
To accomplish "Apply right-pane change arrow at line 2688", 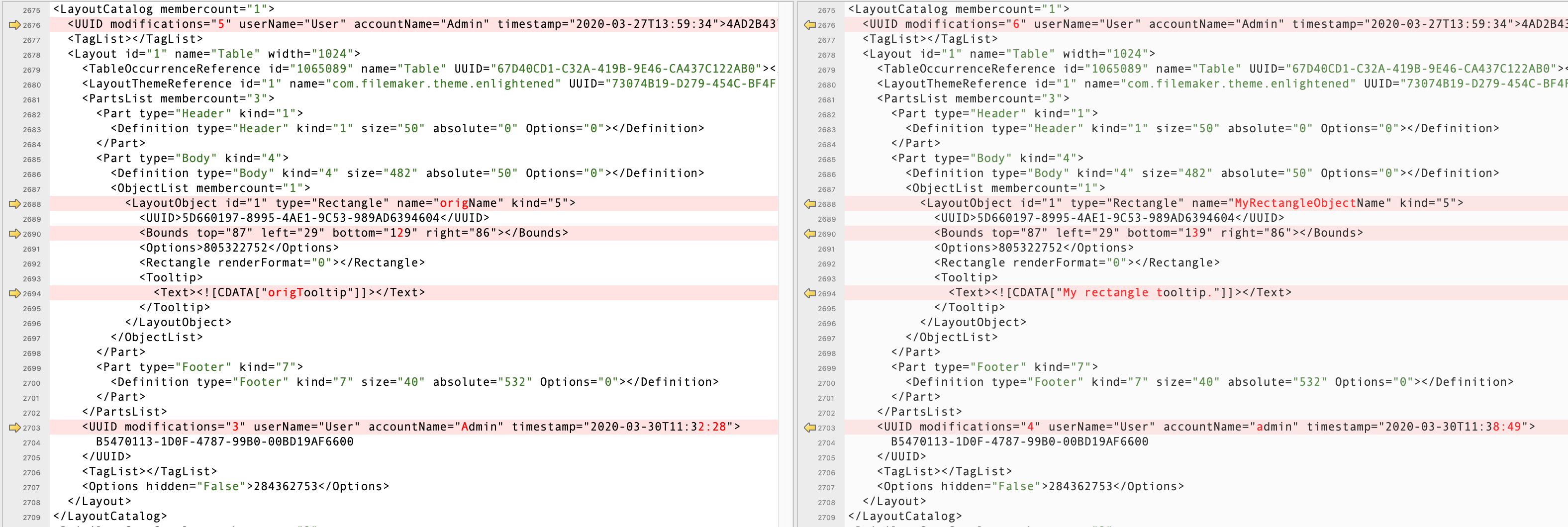I will (809, 204).
